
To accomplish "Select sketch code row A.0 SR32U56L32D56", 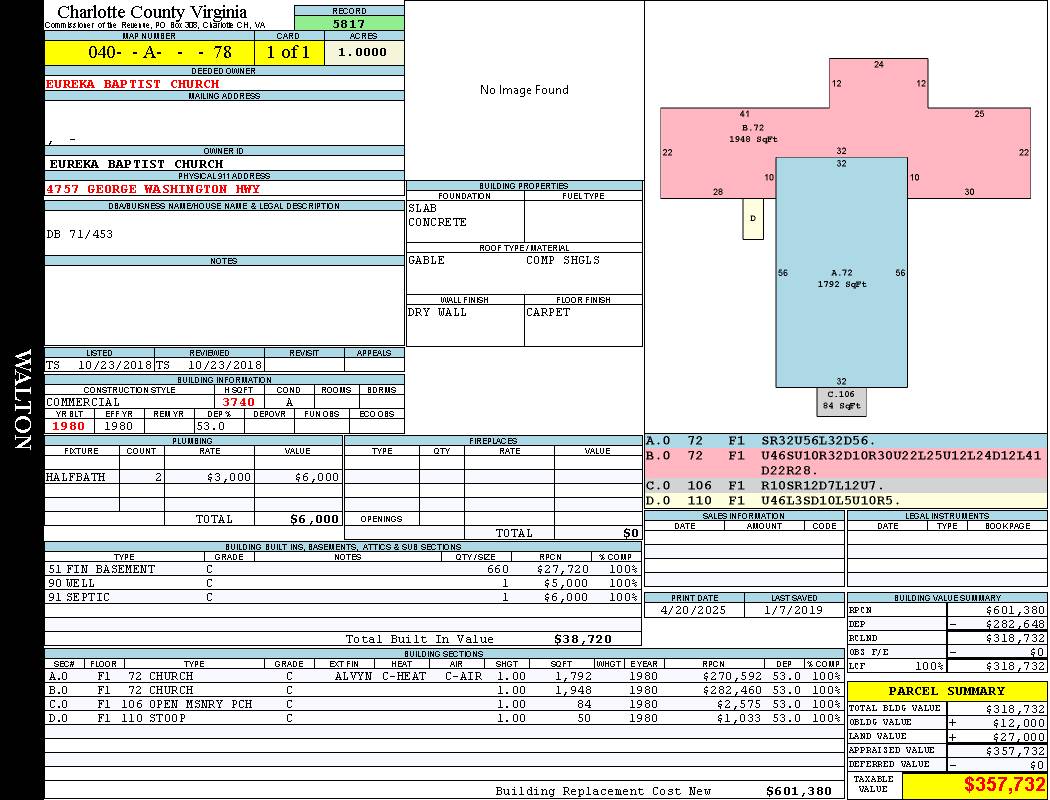I will pyautogui.click(x=846, y=441).
